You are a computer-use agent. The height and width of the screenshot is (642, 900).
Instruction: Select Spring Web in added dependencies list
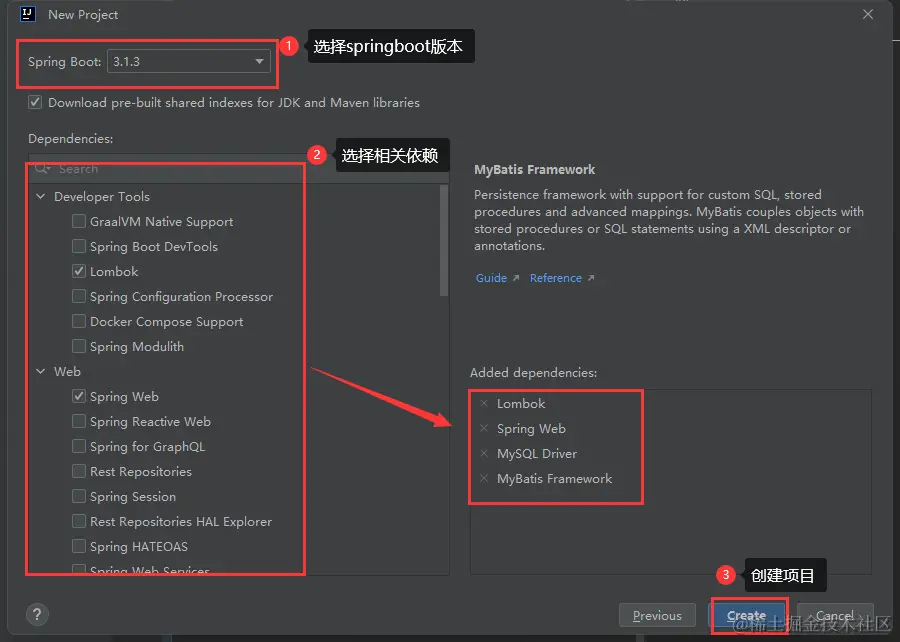(x=531, y=429)
